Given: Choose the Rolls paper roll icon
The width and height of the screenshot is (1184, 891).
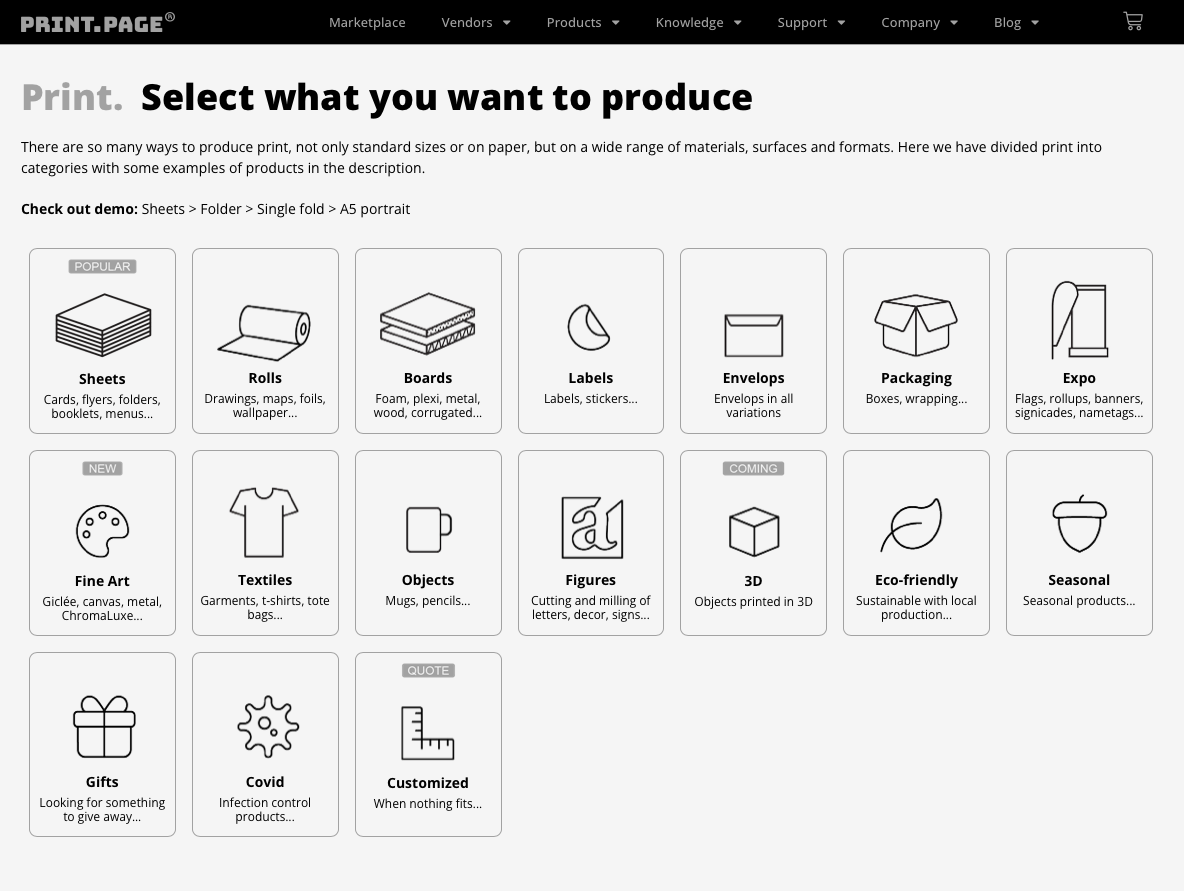Looking at the screenshot, I should 265,331.
